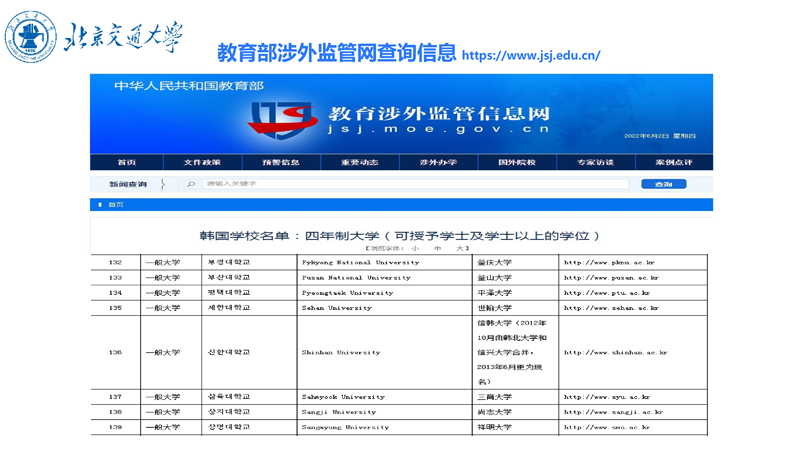This screenshot has height=450, width=800.
Task: Click 一般大学 in row 136
Action: 163,353
